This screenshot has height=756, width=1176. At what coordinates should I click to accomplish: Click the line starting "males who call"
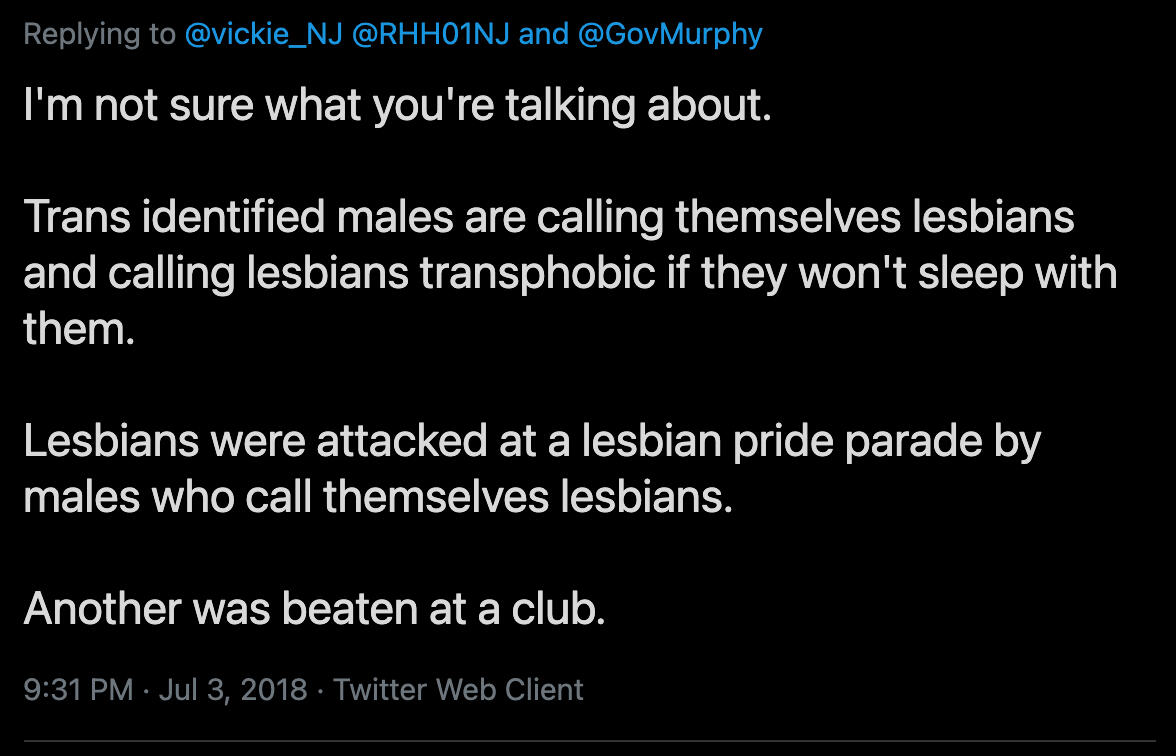point(378,497)
